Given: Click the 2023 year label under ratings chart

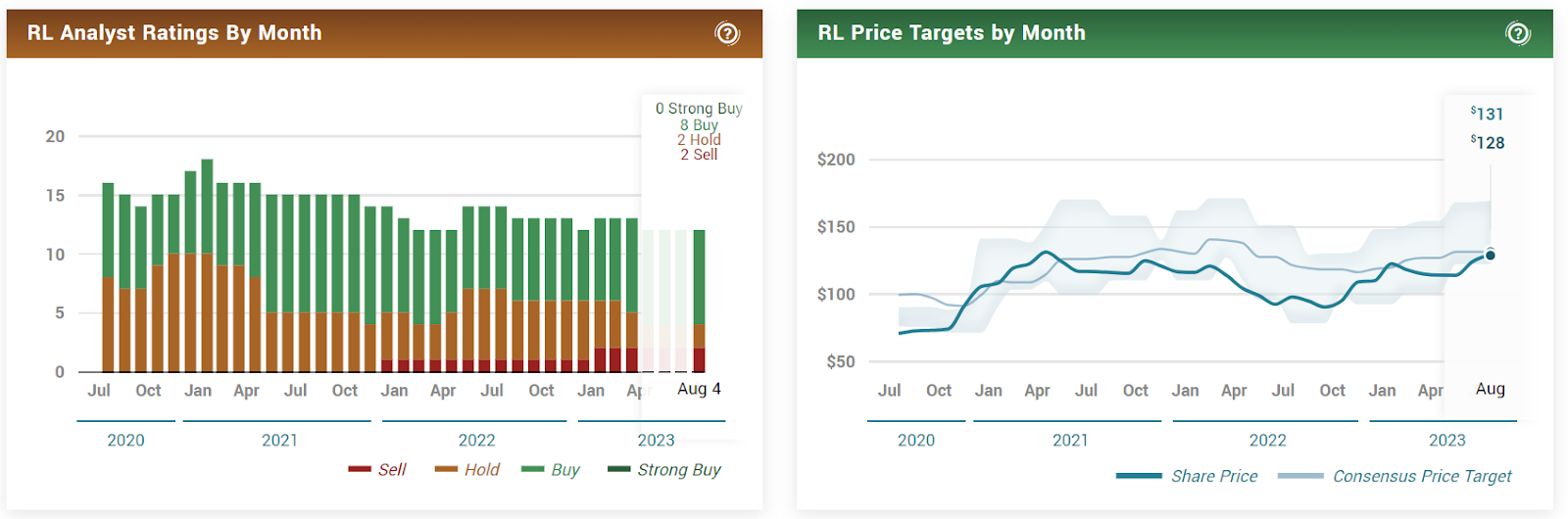Looking at the screenshot, I should [656, 441].
